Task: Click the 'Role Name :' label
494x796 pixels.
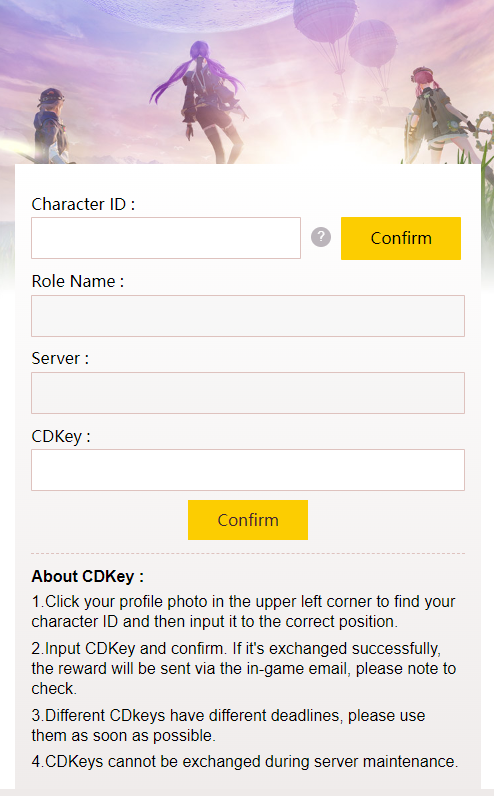Action: [x=78, y=281]
